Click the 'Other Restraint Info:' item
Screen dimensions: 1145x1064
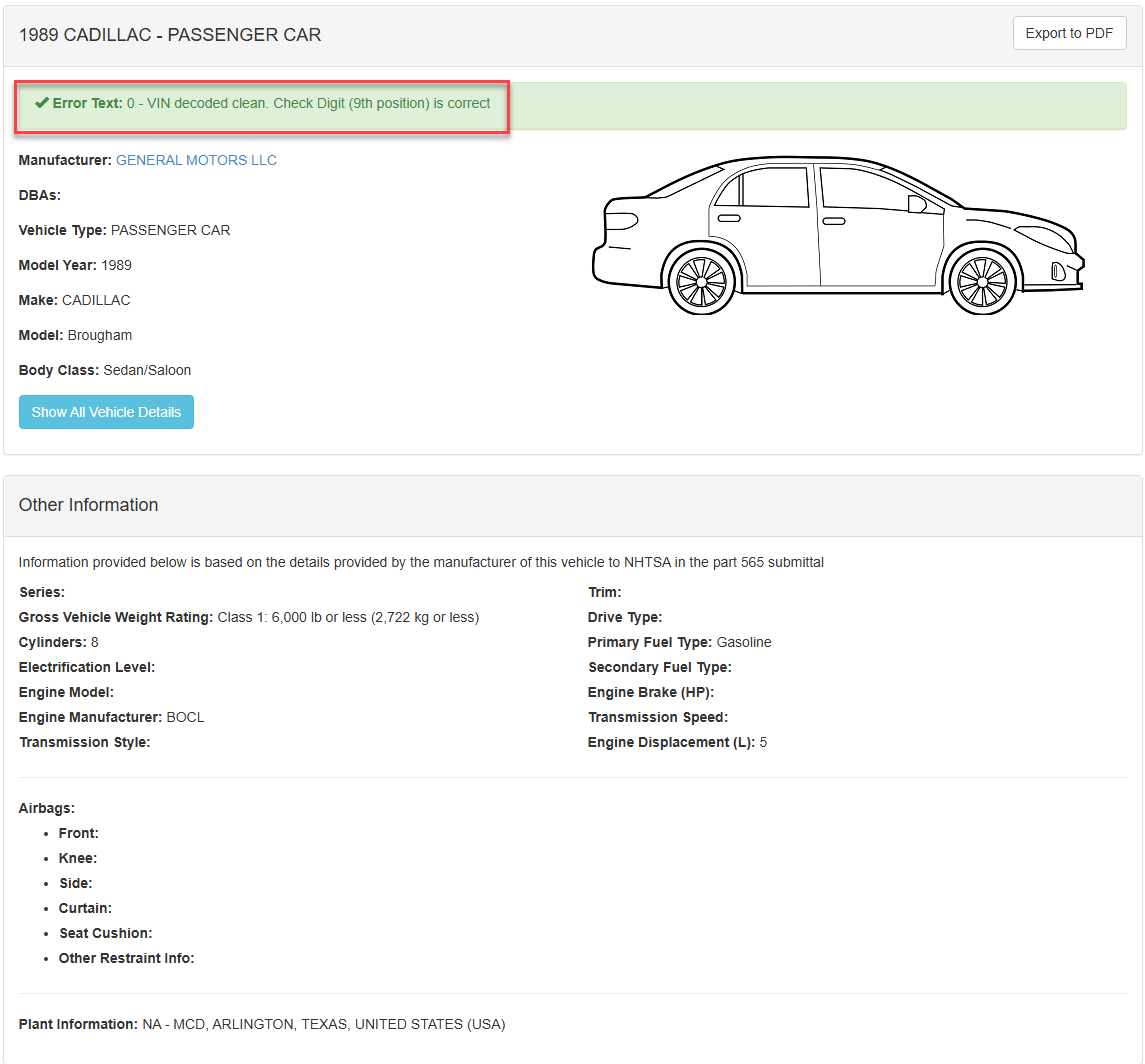click(126, 959)
